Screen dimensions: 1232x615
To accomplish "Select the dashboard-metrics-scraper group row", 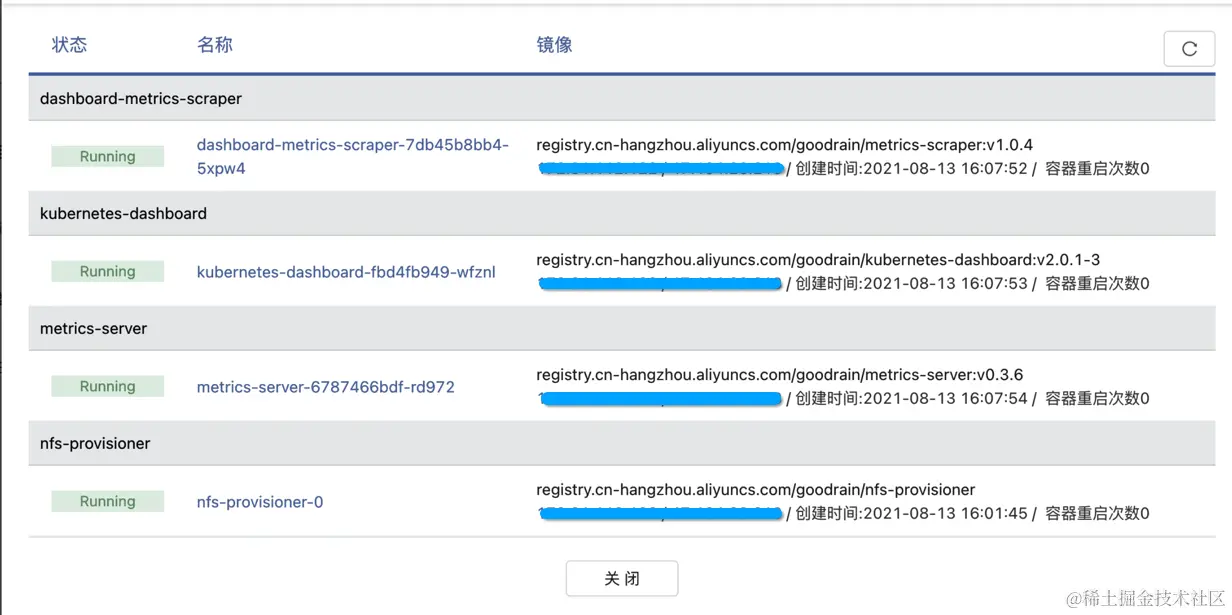I will 622,99.
